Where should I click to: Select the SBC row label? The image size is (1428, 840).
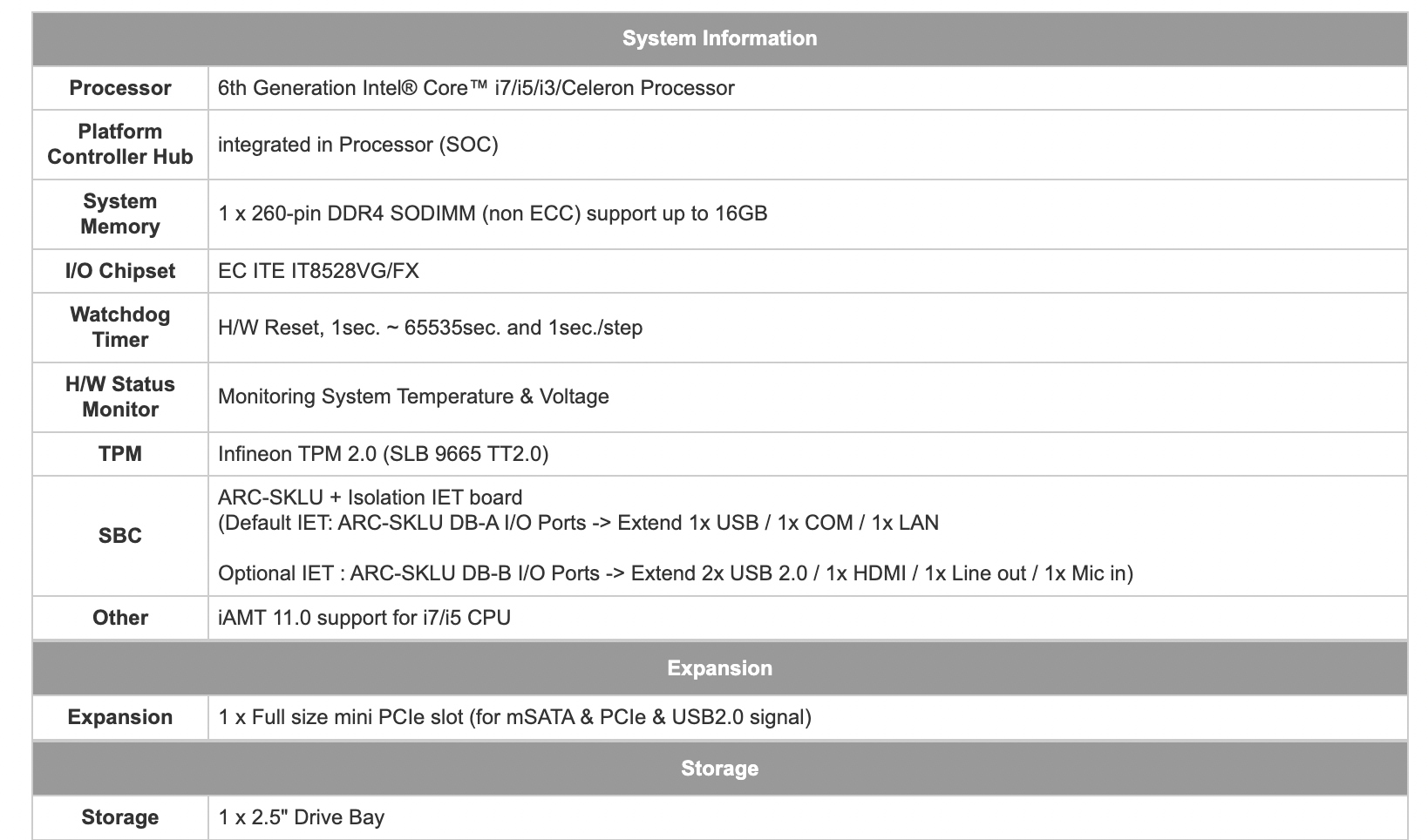click(x=120, y=535)
